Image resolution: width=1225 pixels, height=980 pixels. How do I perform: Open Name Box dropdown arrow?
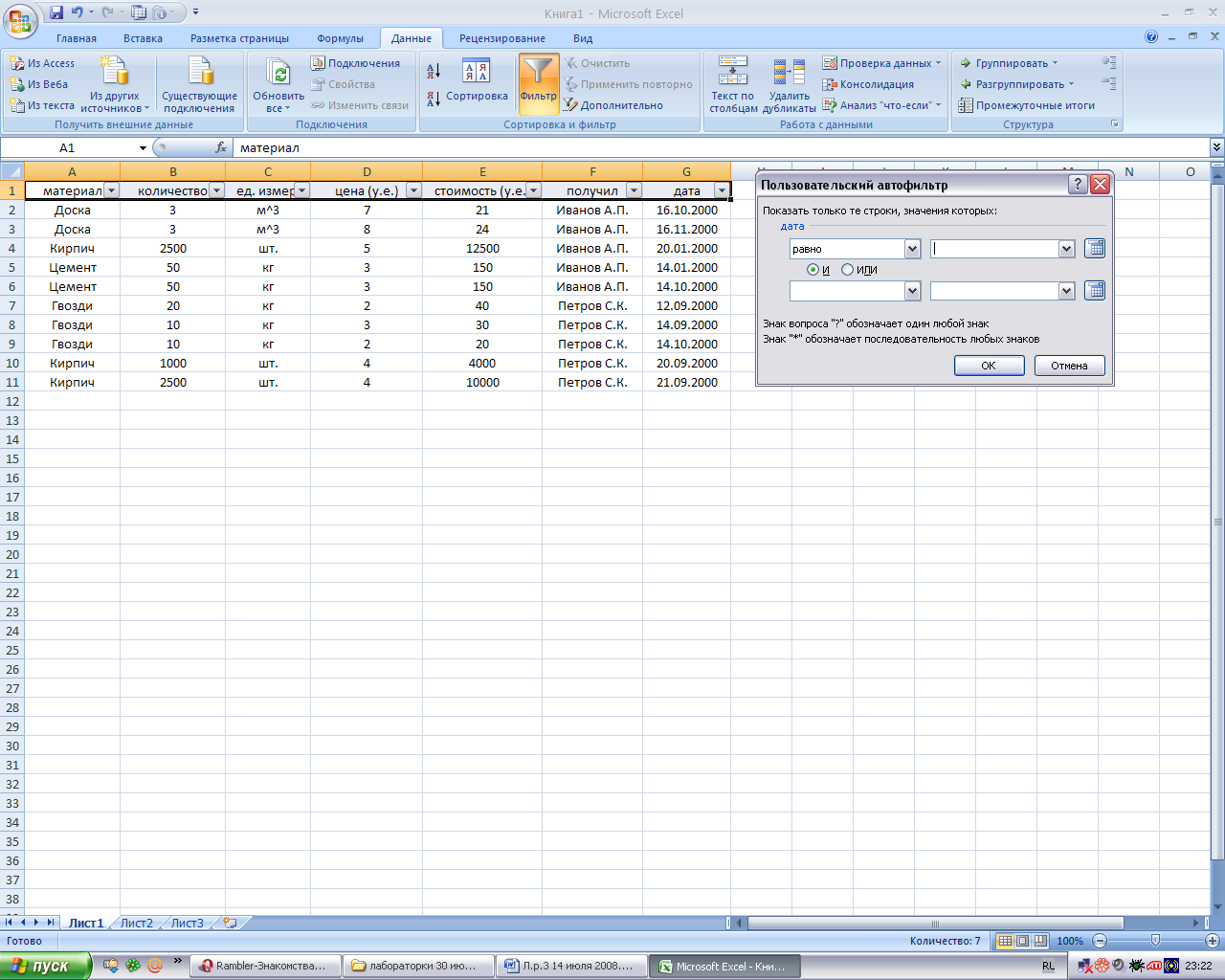tap(143, 148)
